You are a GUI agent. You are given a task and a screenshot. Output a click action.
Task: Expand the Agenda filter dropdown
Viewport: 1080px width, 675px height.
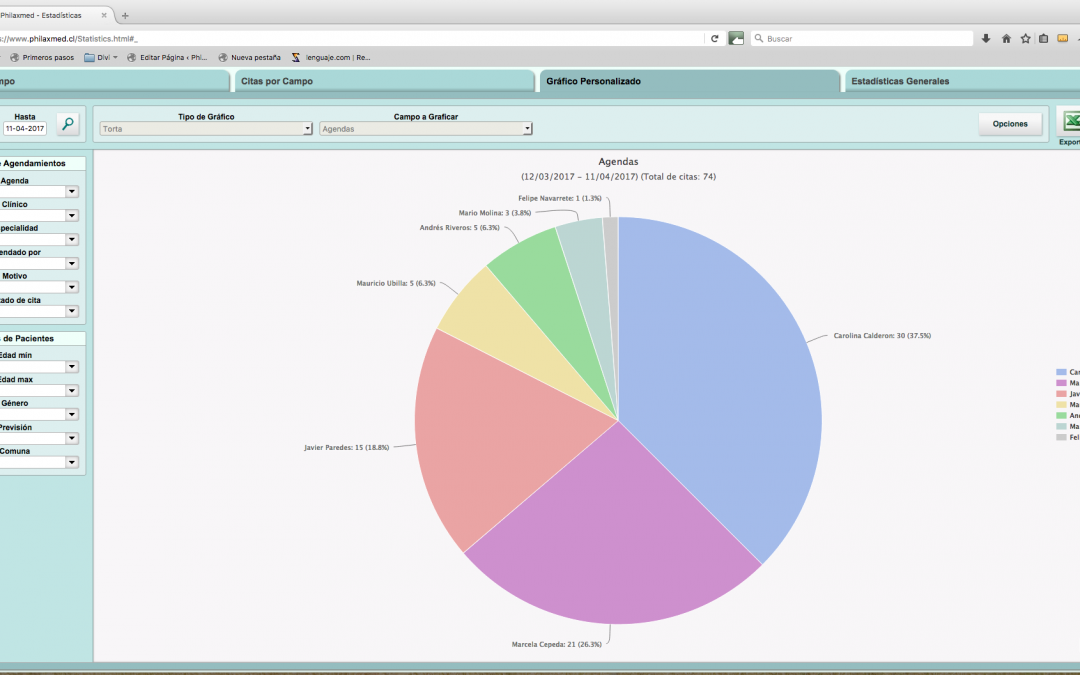click(x=72, y=191)
